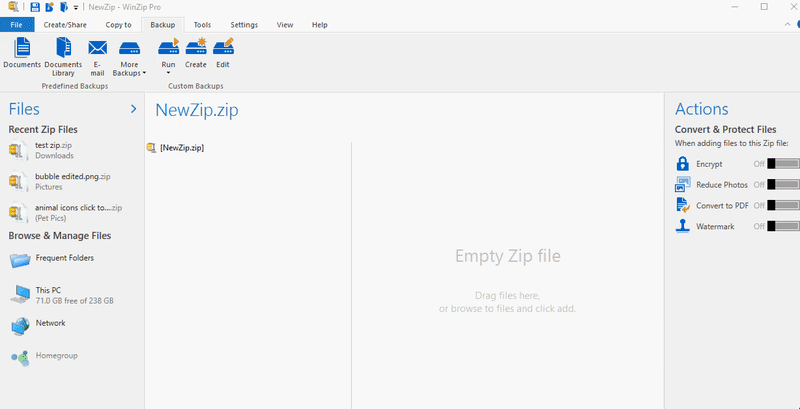
Task: Collapse the ribbon with the caret arrow
Action: [787, 24]
